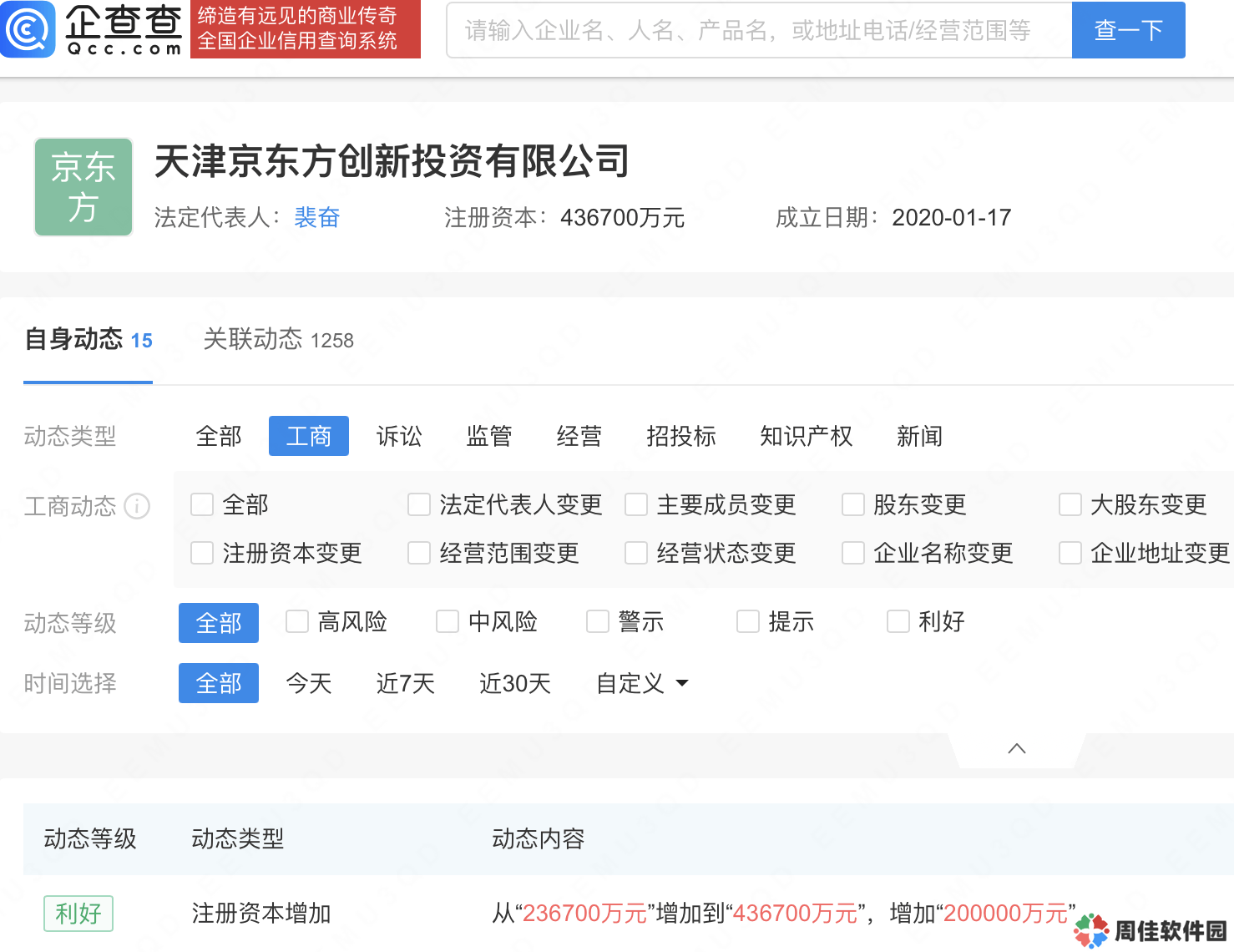Select the 经营 dynamic type filter

(579, 436)
